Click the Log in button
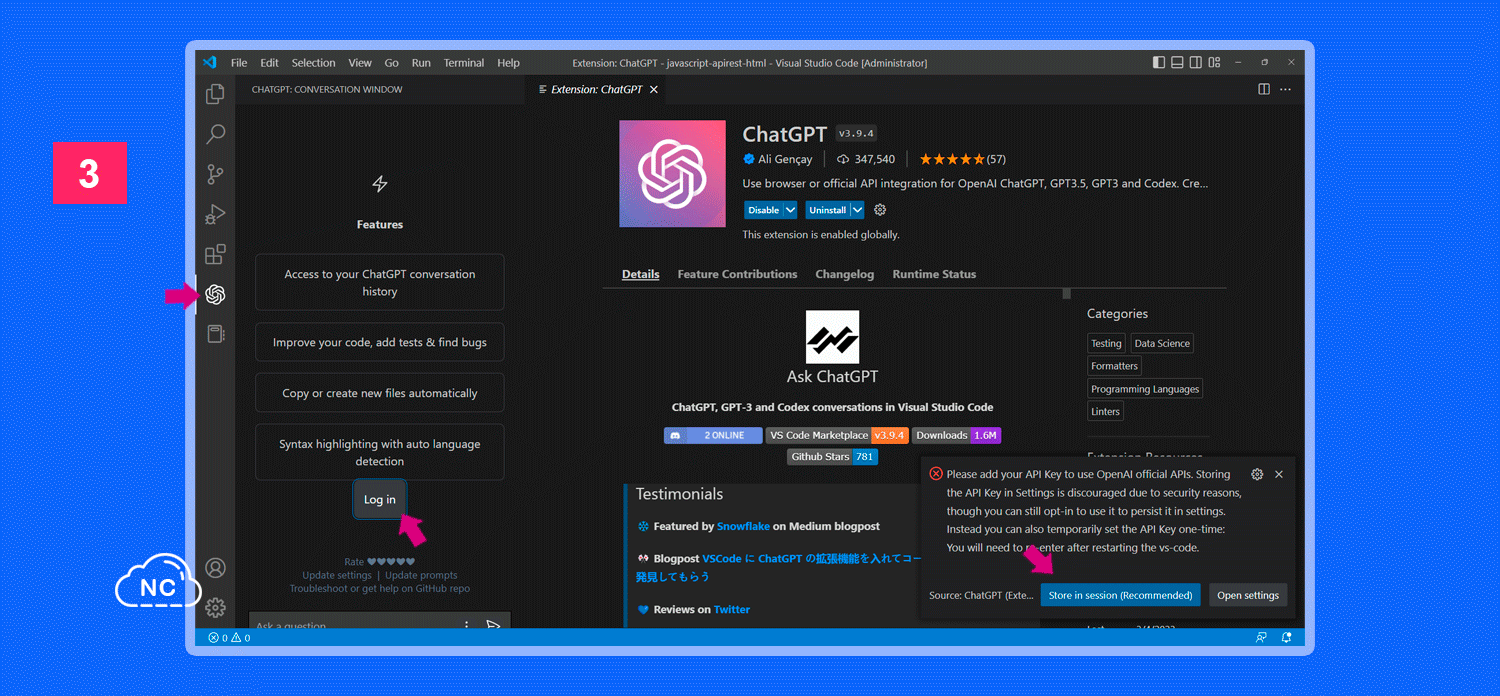Image resolution: width=1500 pixels, height=696 pixels. click(x=380, y=500)
